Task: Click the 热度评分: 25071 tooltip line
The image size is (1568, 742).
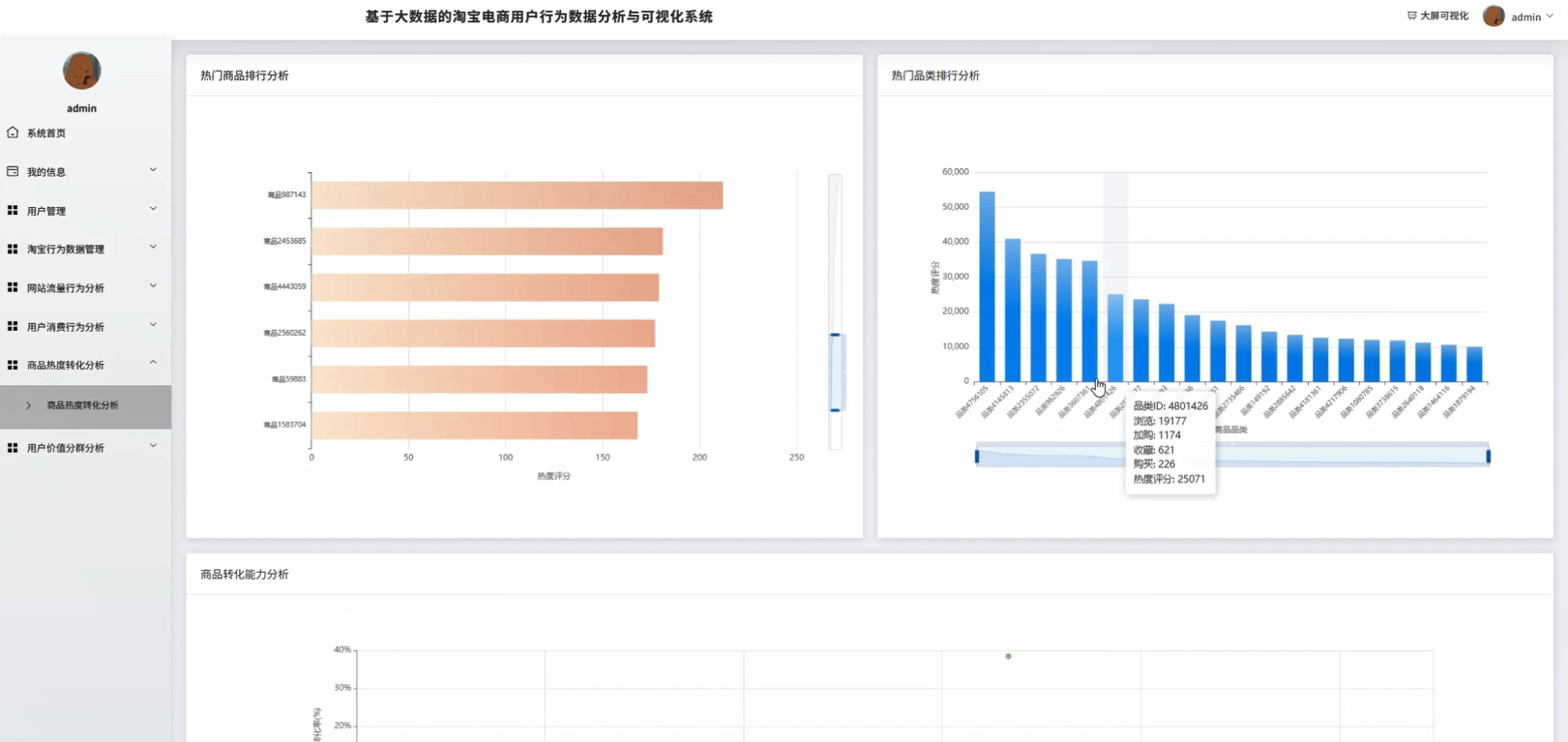Action: (1169, 479)
